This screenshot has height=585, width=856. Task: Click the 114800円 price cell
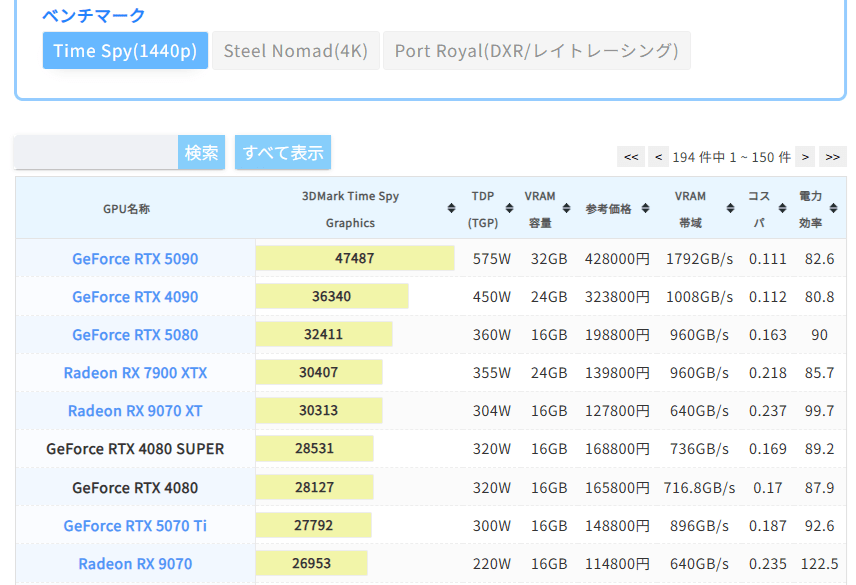tap(617, 564)
